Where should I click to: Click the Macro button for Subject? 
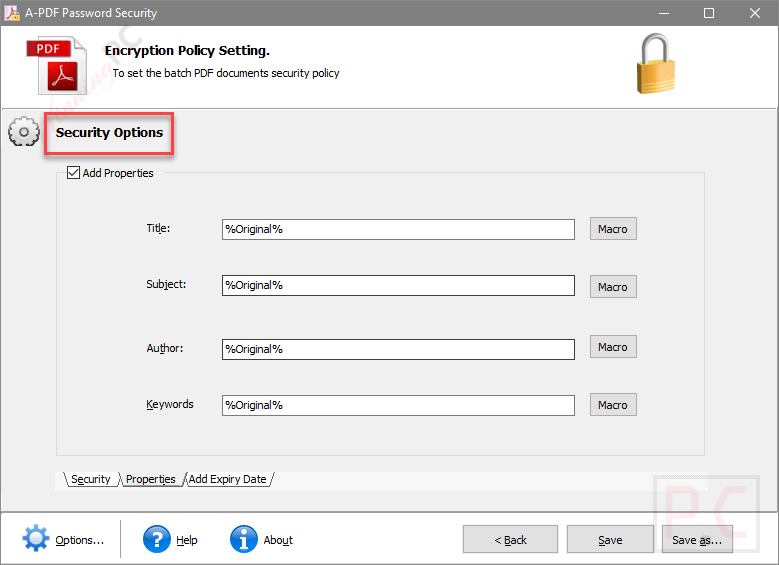point(613,287)
